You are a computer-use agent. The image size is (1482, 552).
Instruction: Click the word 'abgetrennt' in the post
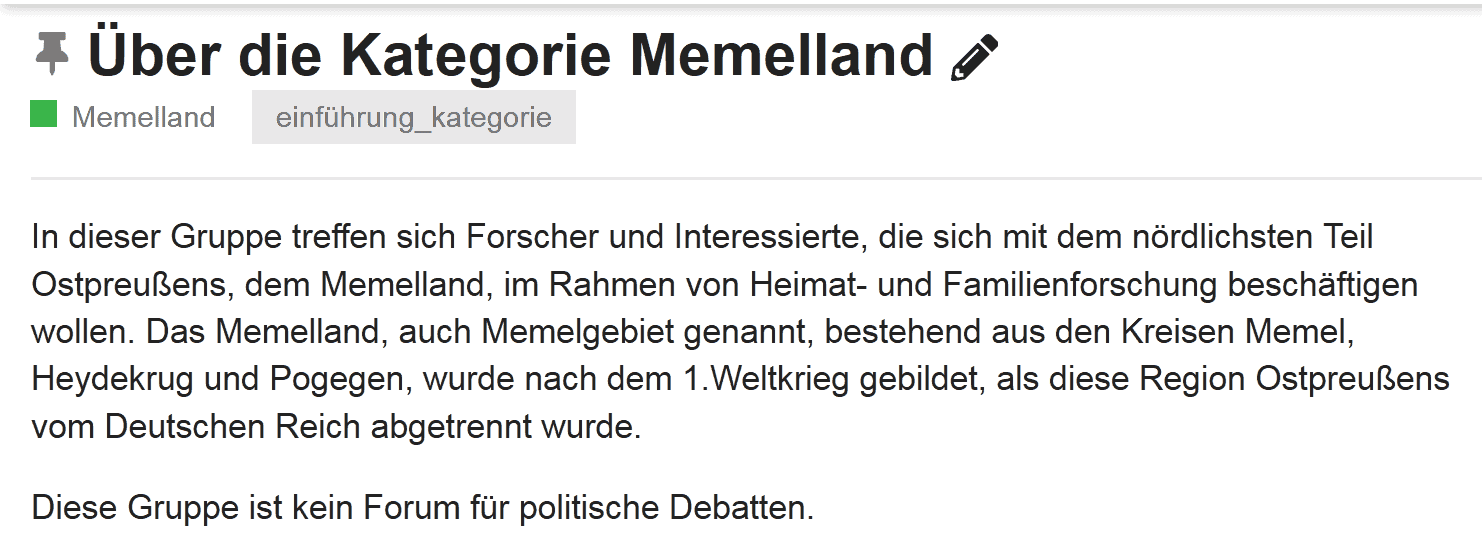[454, 427]
